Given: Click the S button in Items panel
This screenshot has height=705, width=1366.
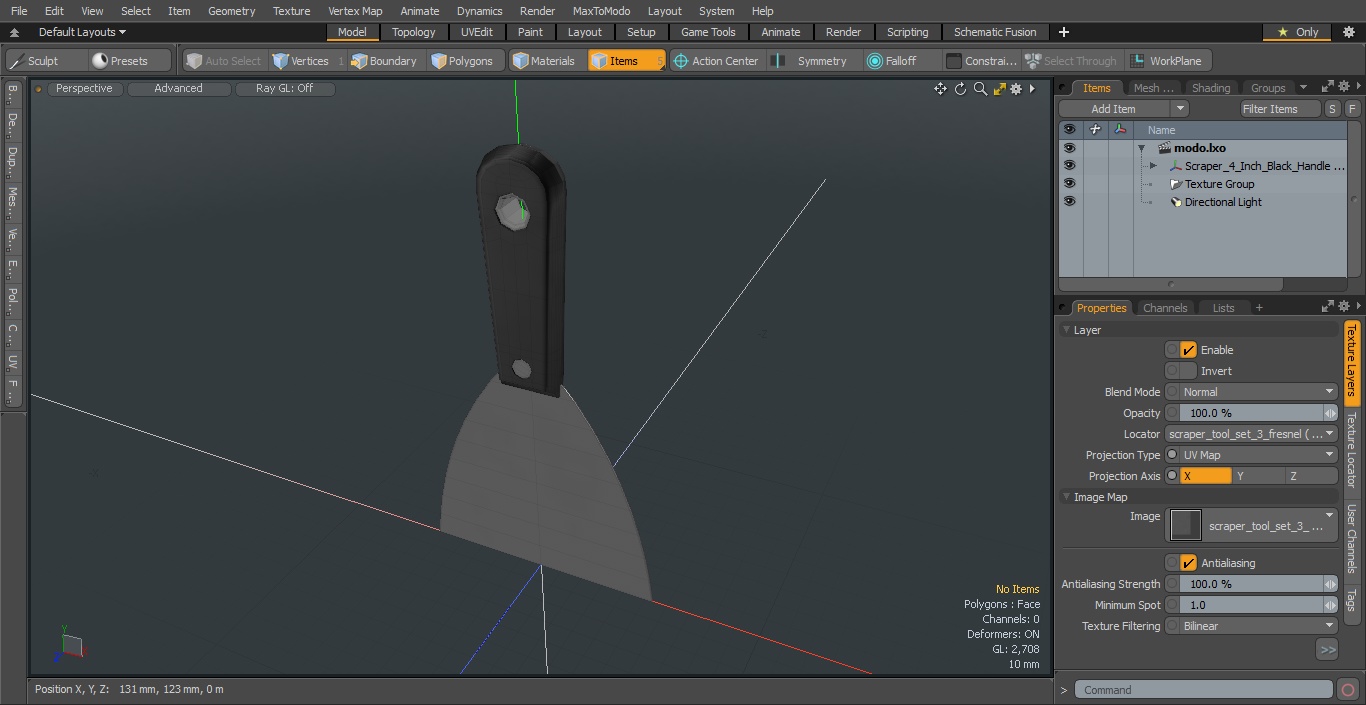Looking at the screenshot, I should click(1333, 109).
